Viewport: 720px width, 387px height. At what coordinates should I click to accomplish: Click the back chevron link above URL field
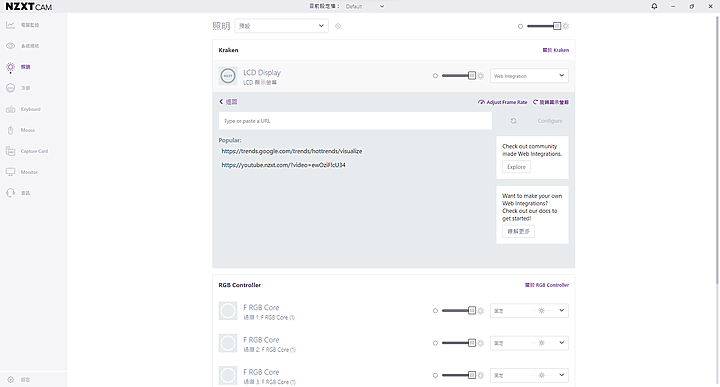[x=228, y=102]
